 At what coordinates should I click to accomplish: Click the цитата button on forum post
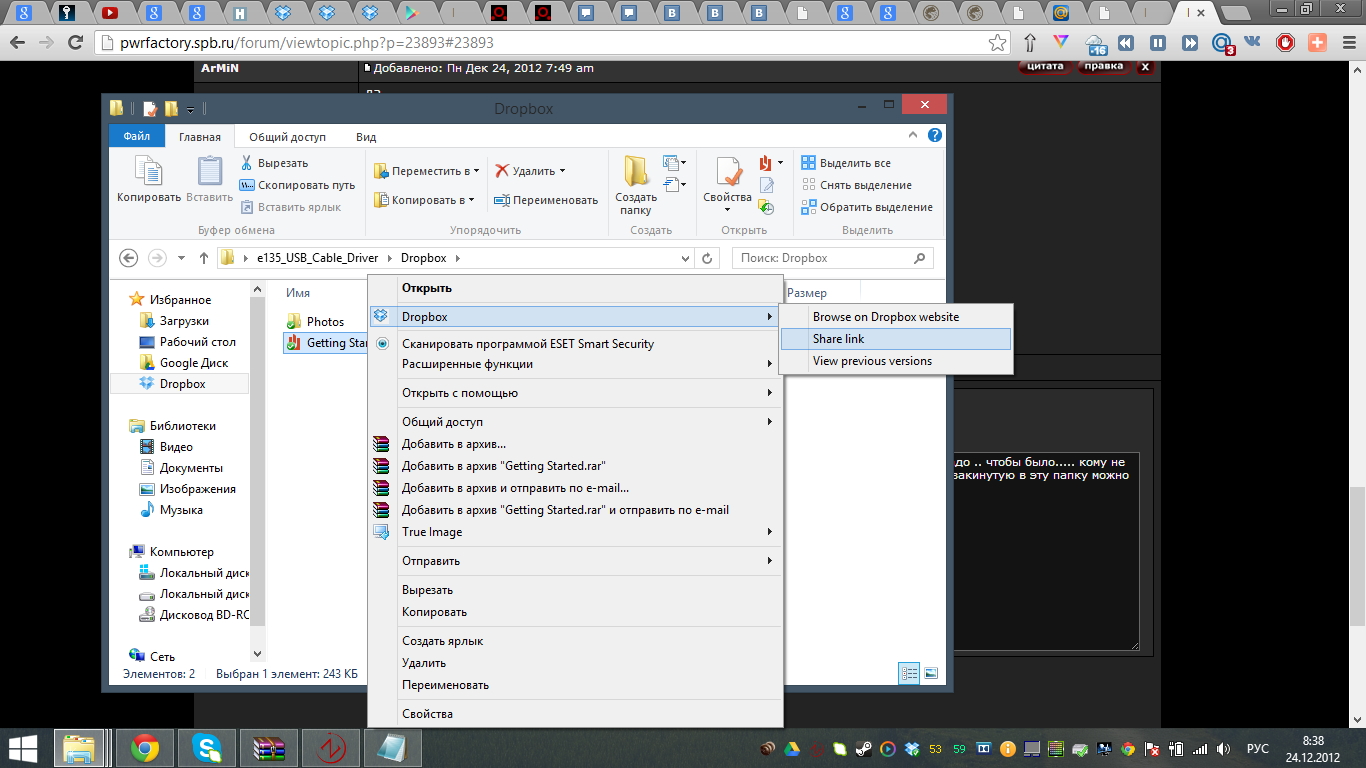[x=1045, y=67]
